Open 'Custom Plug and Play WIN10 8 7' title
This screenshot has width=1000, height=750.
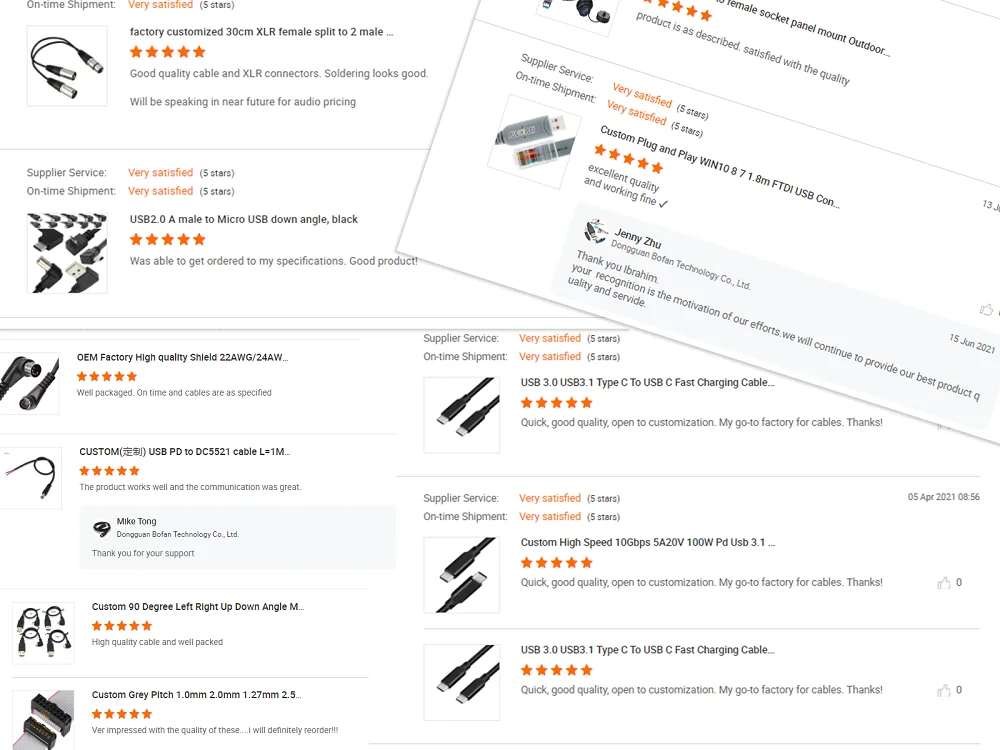click(x=719, y=167)
